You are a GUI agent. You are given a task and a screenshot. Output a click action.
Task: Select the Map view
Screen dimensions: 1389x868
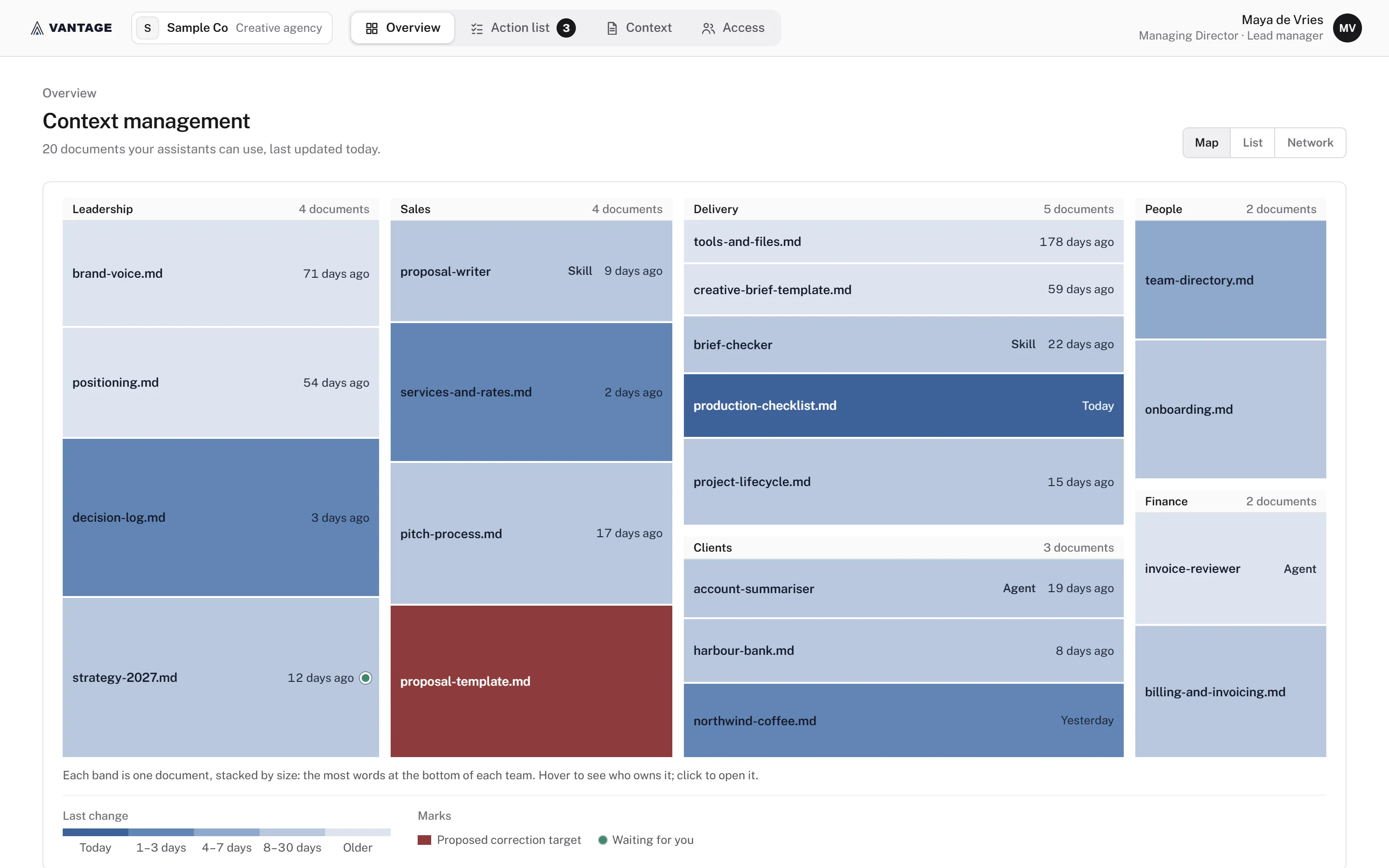coord(1207,143)
